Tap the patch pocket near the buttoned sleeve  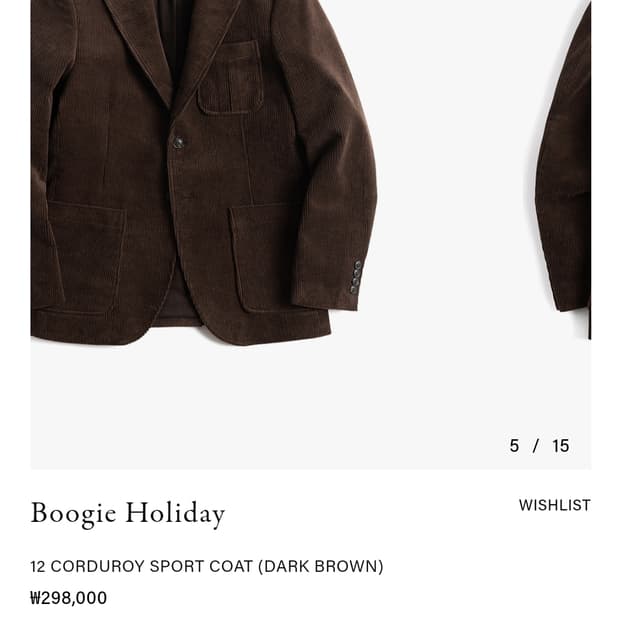[x=263, y=257]
